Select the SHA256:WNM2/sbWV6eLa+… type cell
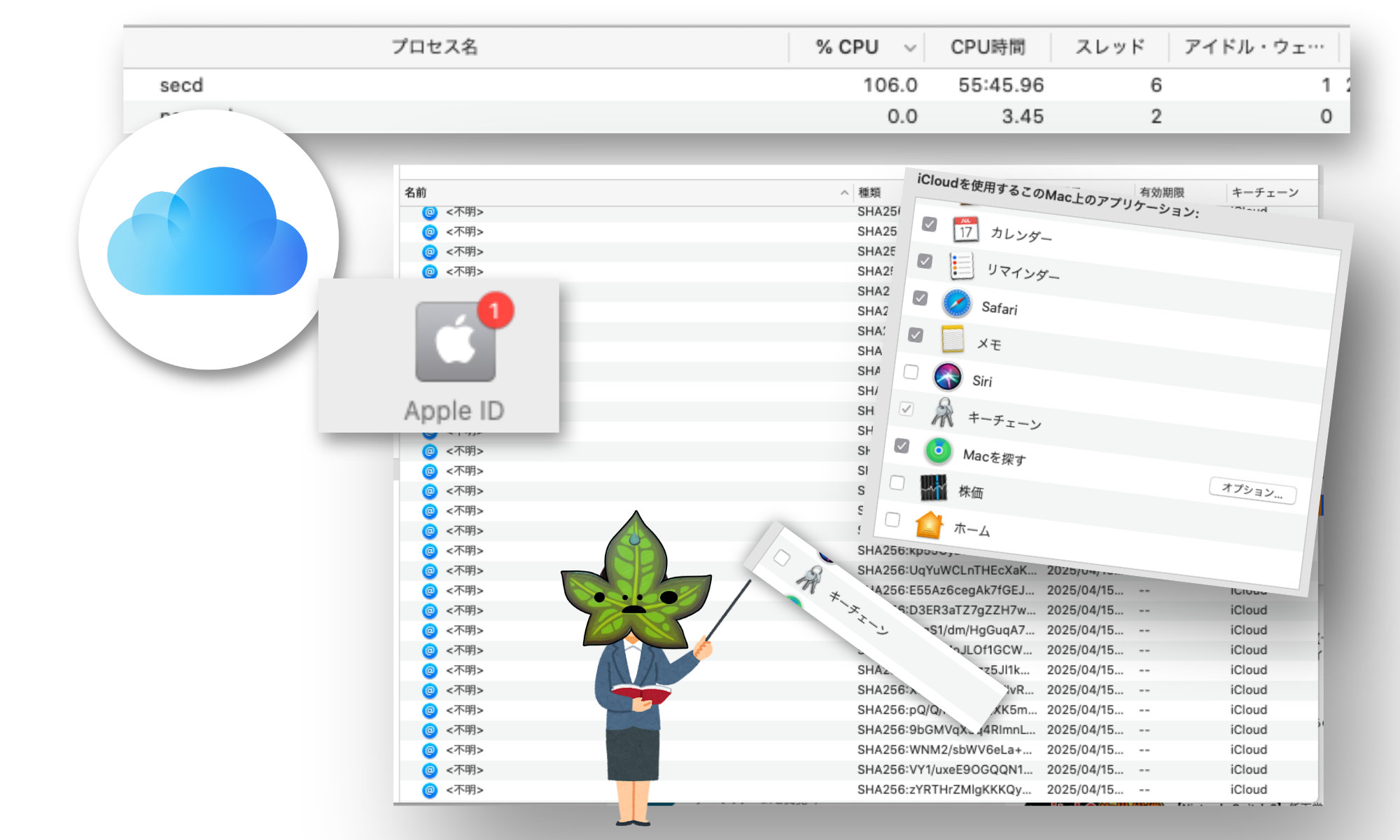The image size is (1400, 840). click(945, 750)
